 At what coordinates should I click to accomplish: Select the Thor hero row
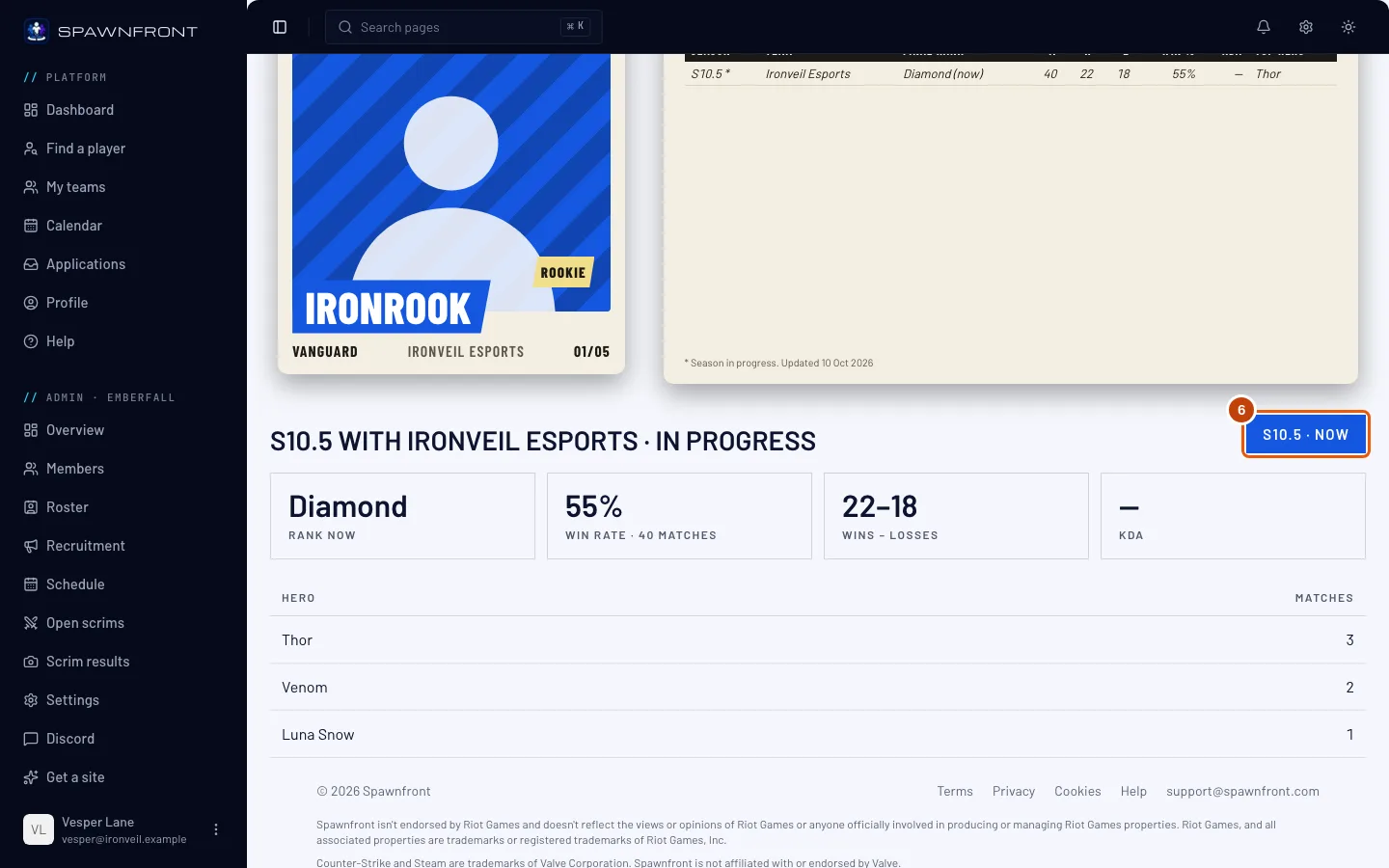click(x=818, y=640)
